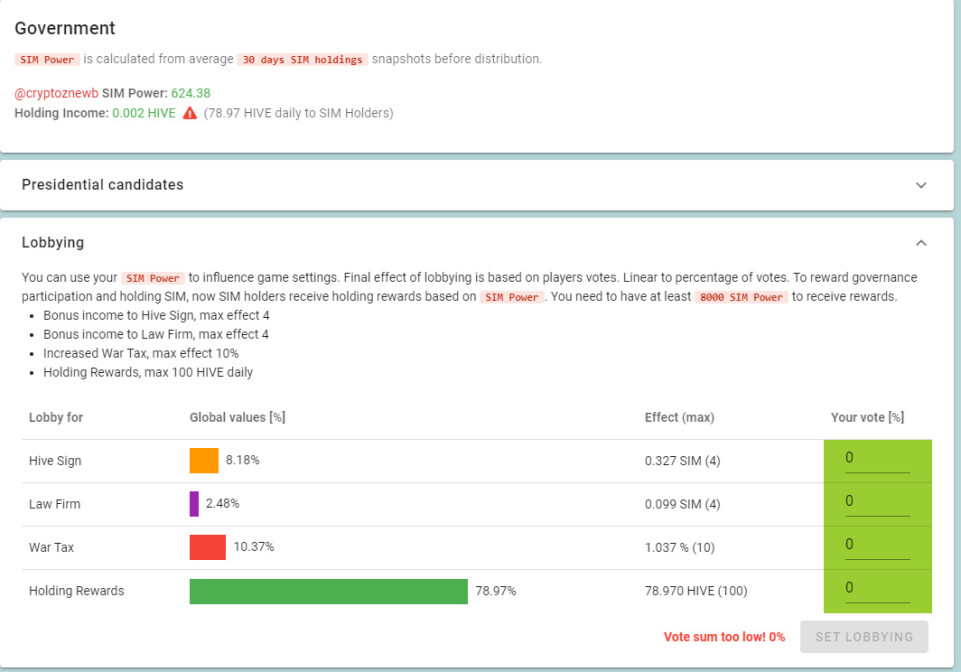Click the red warning triangle icon
The height and width of the screenshot is (672, 961).
(190, 113)
